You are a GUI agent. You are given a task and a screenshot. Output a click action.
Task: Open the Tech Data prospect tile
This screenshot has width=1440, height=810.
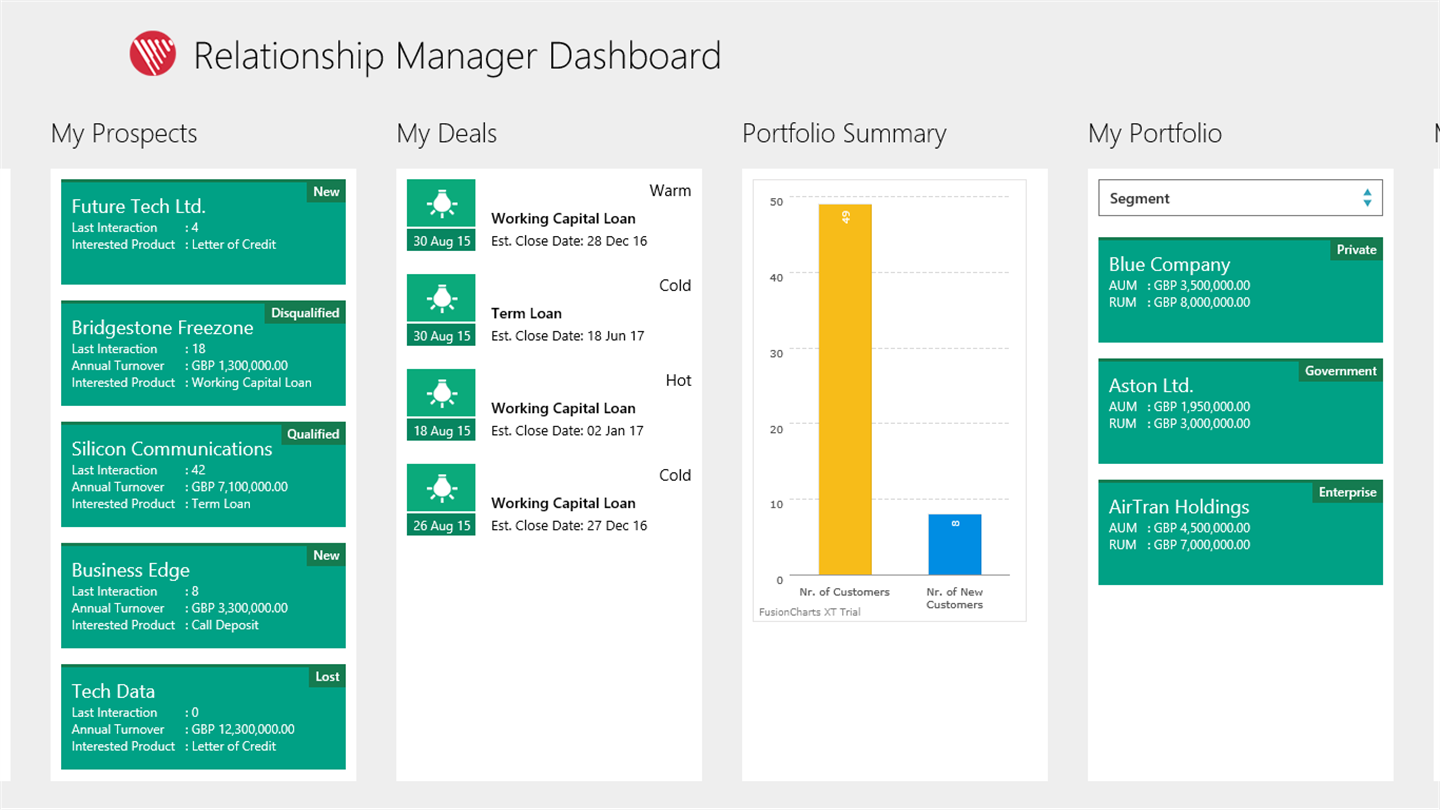pos(203,716)
